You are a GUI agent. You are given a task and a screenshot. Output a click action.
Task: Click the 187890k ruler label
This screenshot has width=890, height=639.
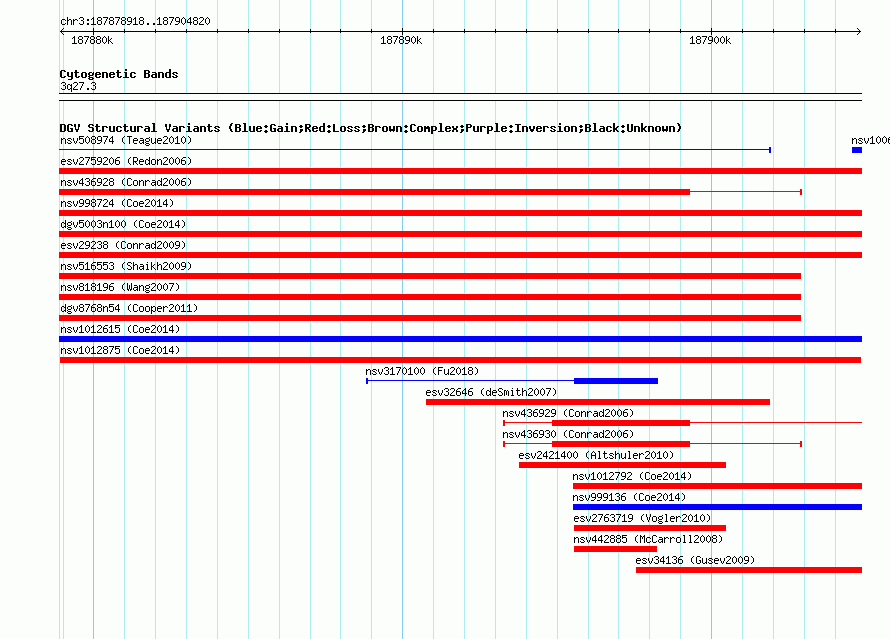(401, 40)
